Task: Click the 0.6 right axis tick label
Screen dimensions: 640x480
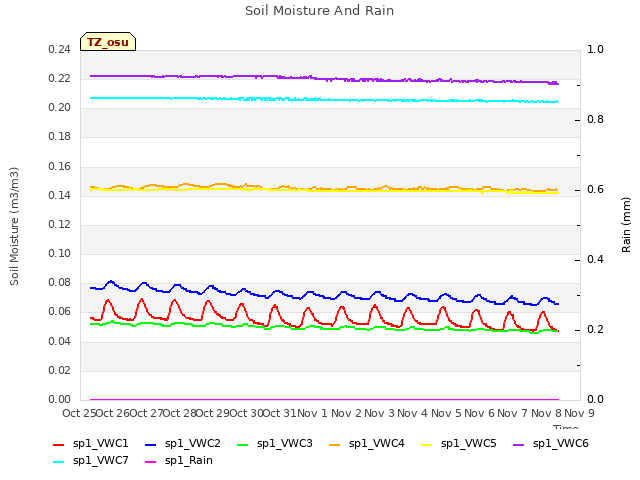Action: 595,189
